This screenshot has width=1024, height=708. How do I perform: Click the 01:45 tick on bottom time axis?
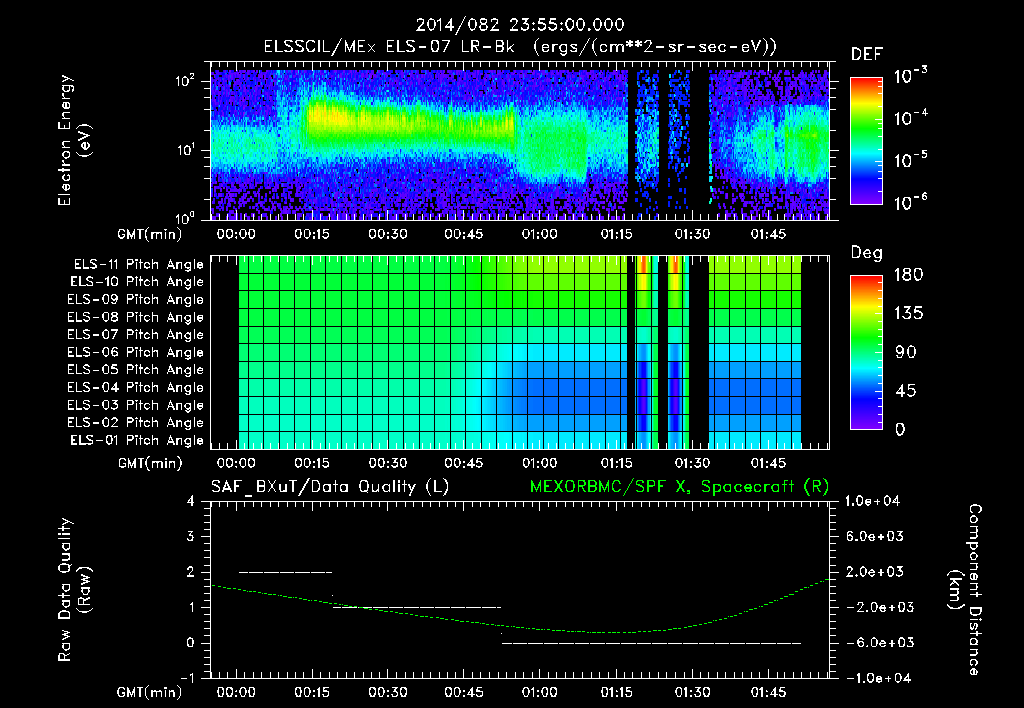(x=768, y=692)
